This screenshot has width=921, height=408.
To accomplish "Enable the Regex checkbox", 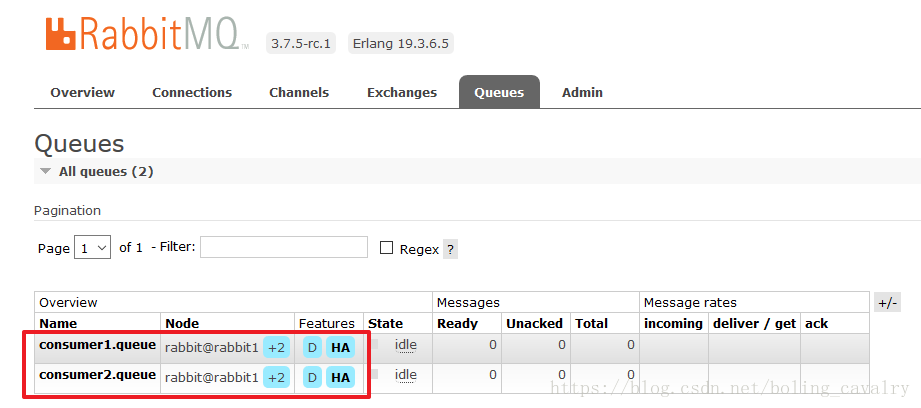I will point(386,248).
